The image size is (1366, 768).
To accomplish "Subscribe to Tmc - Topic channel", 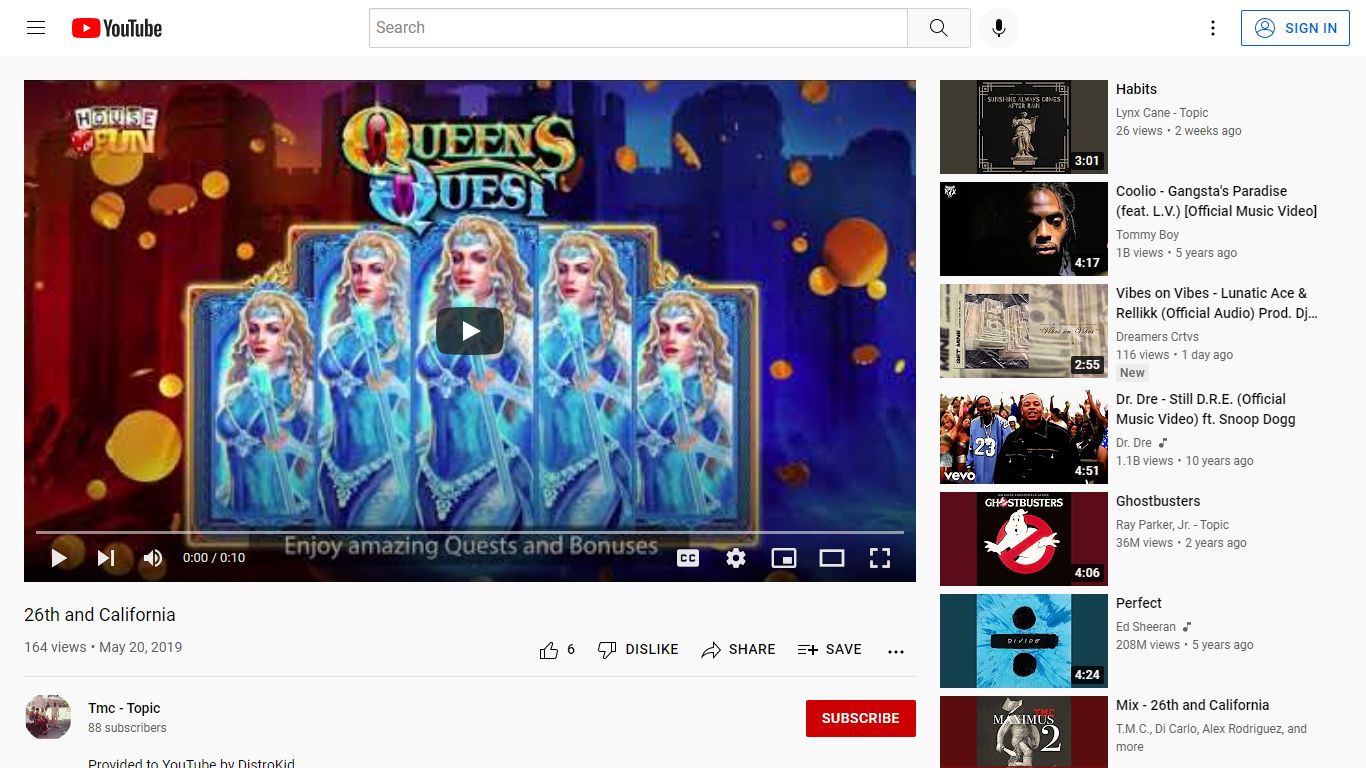I will pos(861,718).
